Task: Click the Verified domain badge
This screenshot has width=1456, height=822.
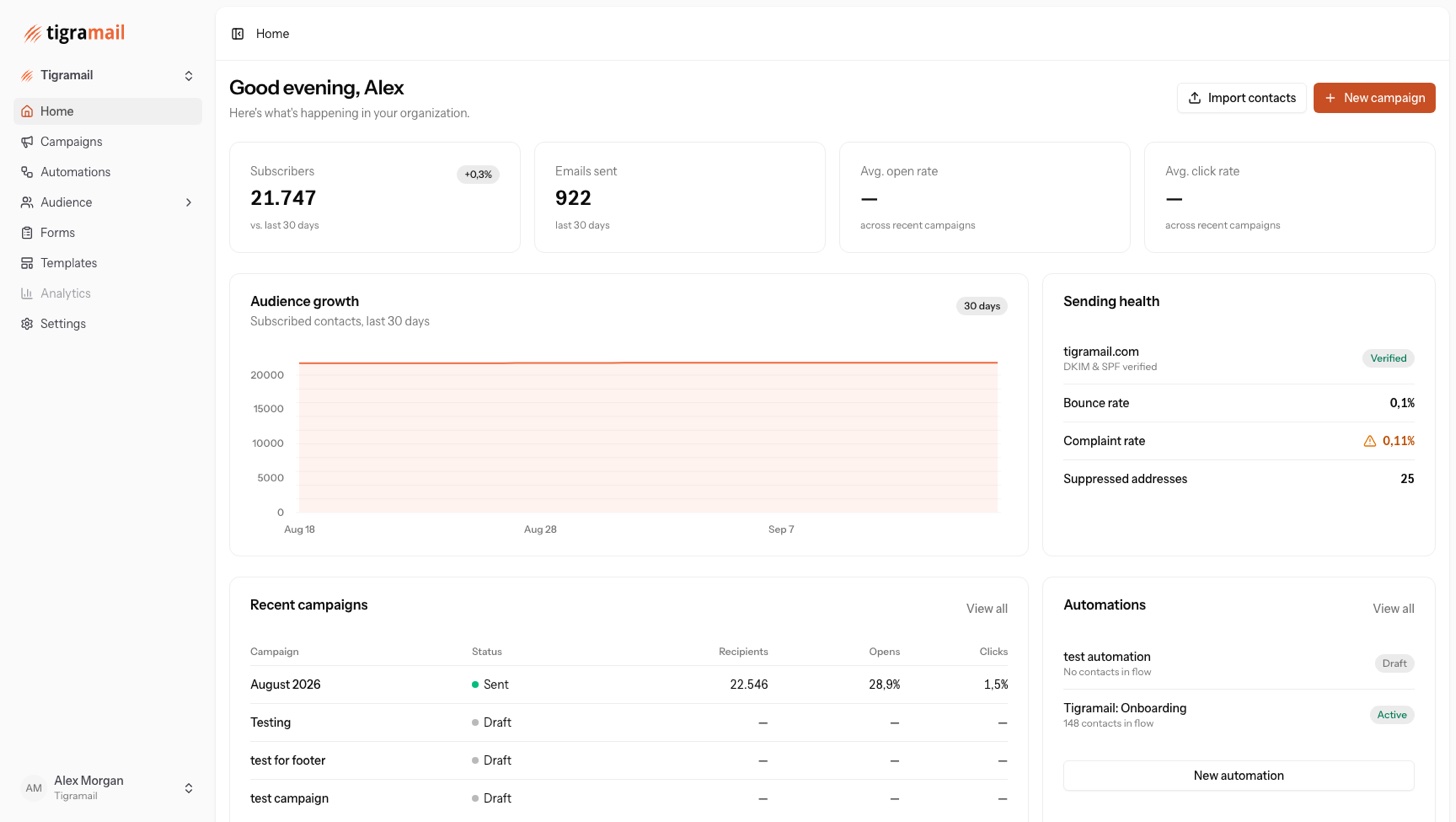Action: click(x=1388, y=358)
